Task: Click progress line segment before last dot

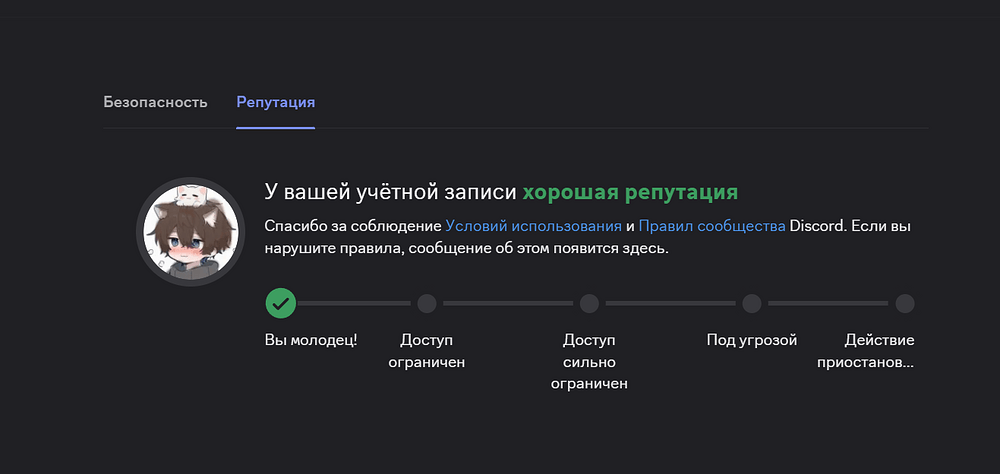Action: [x=828, y=303]
